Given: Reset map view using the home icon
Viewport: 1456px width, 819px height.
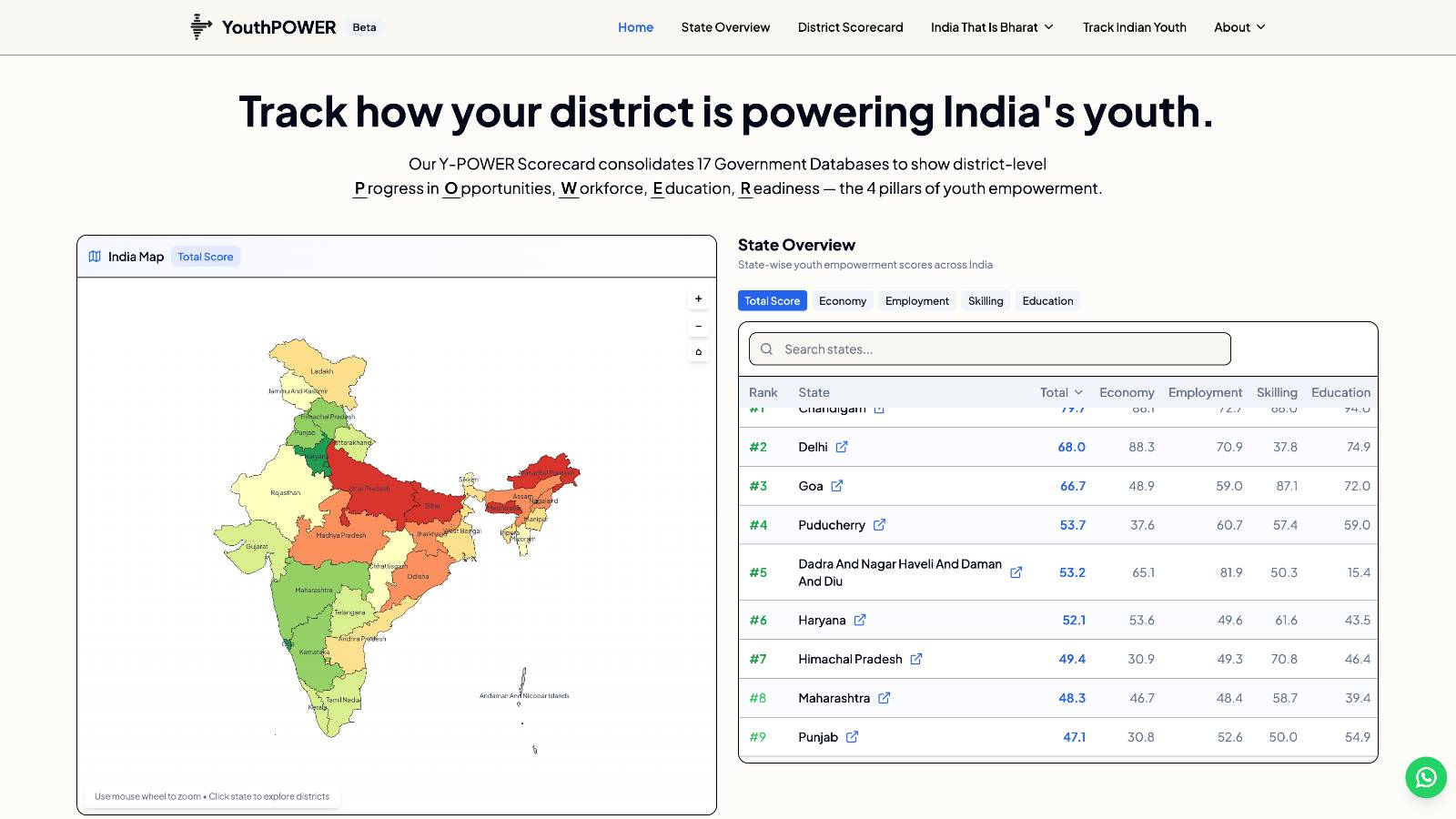Looking at the screenshot, I should [x=698, y=351].
